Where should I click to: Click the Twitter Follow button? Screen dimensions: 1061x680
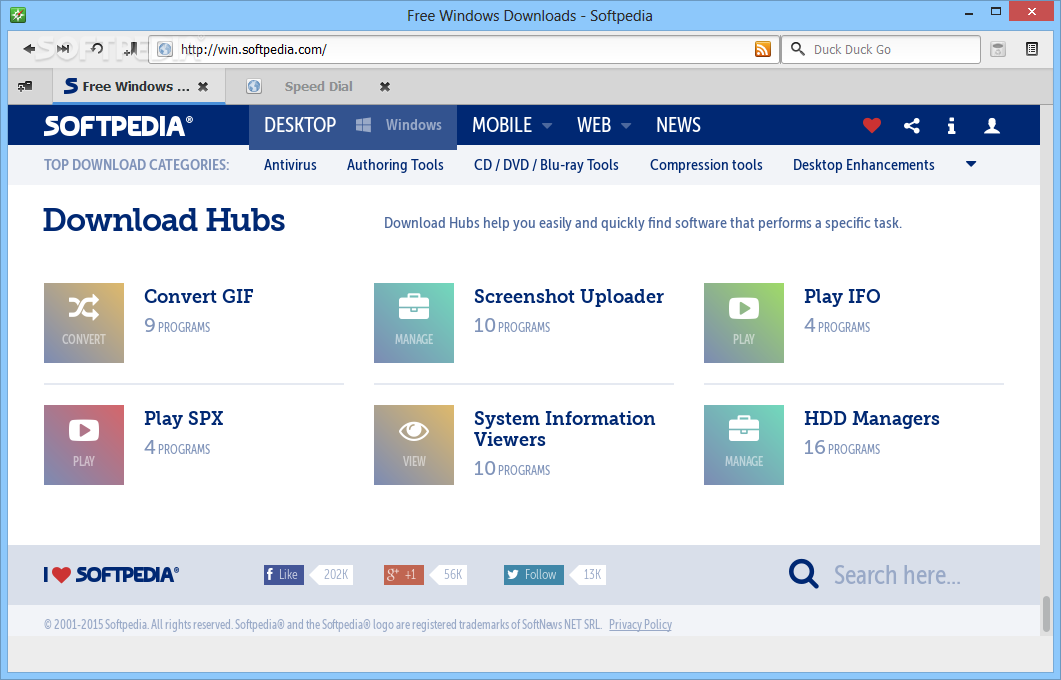[x=534, y=574]
